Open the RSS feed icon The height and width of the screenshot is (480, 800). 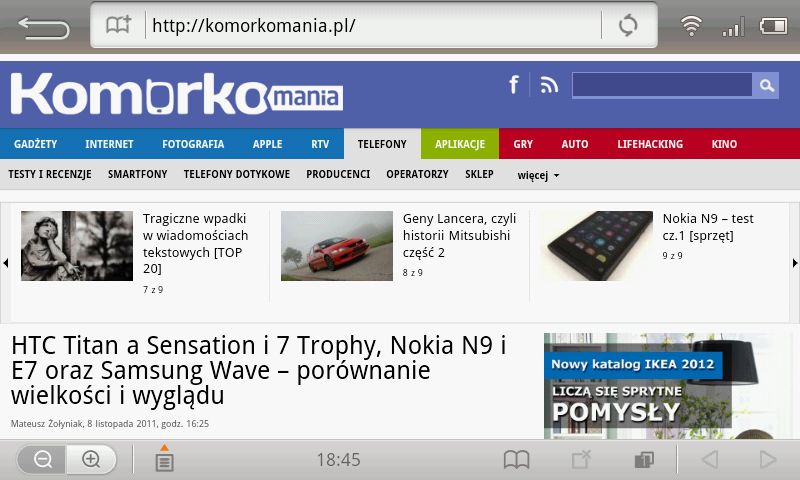point(549,85)
